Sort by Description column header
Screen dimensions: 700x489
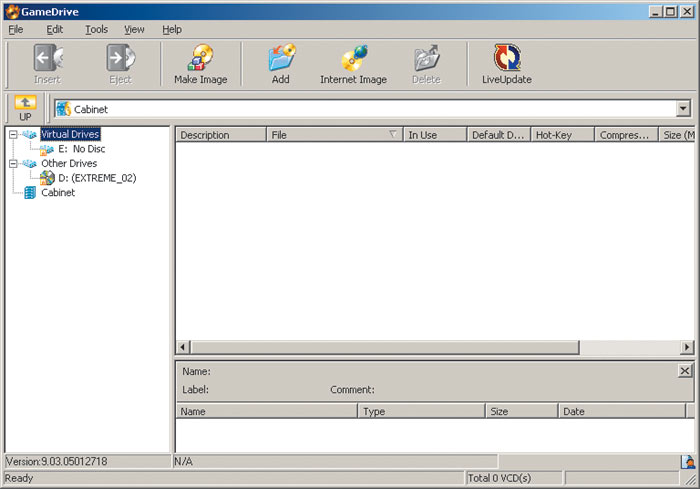[x=221, y=134]
